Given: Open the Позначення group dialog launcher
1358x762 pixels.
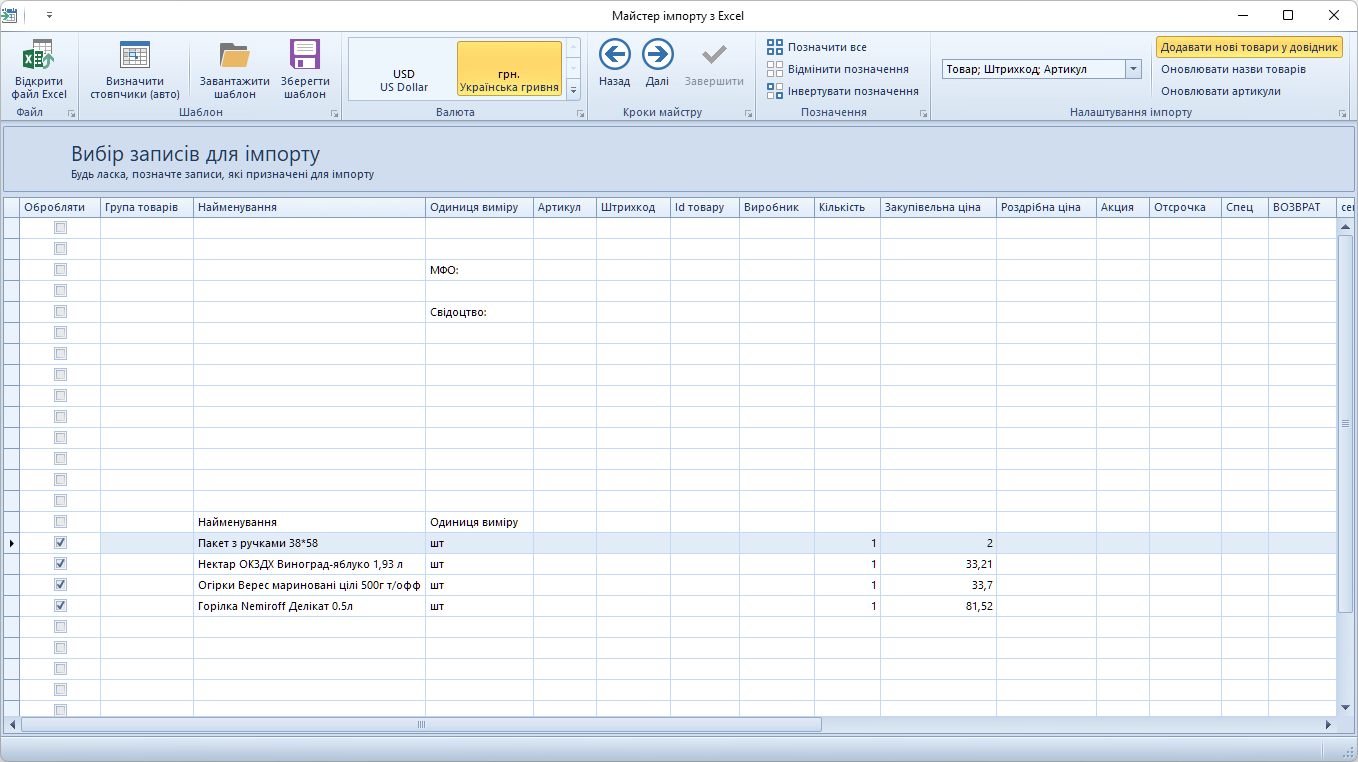Looking at the screenshot, I should 924,114.
